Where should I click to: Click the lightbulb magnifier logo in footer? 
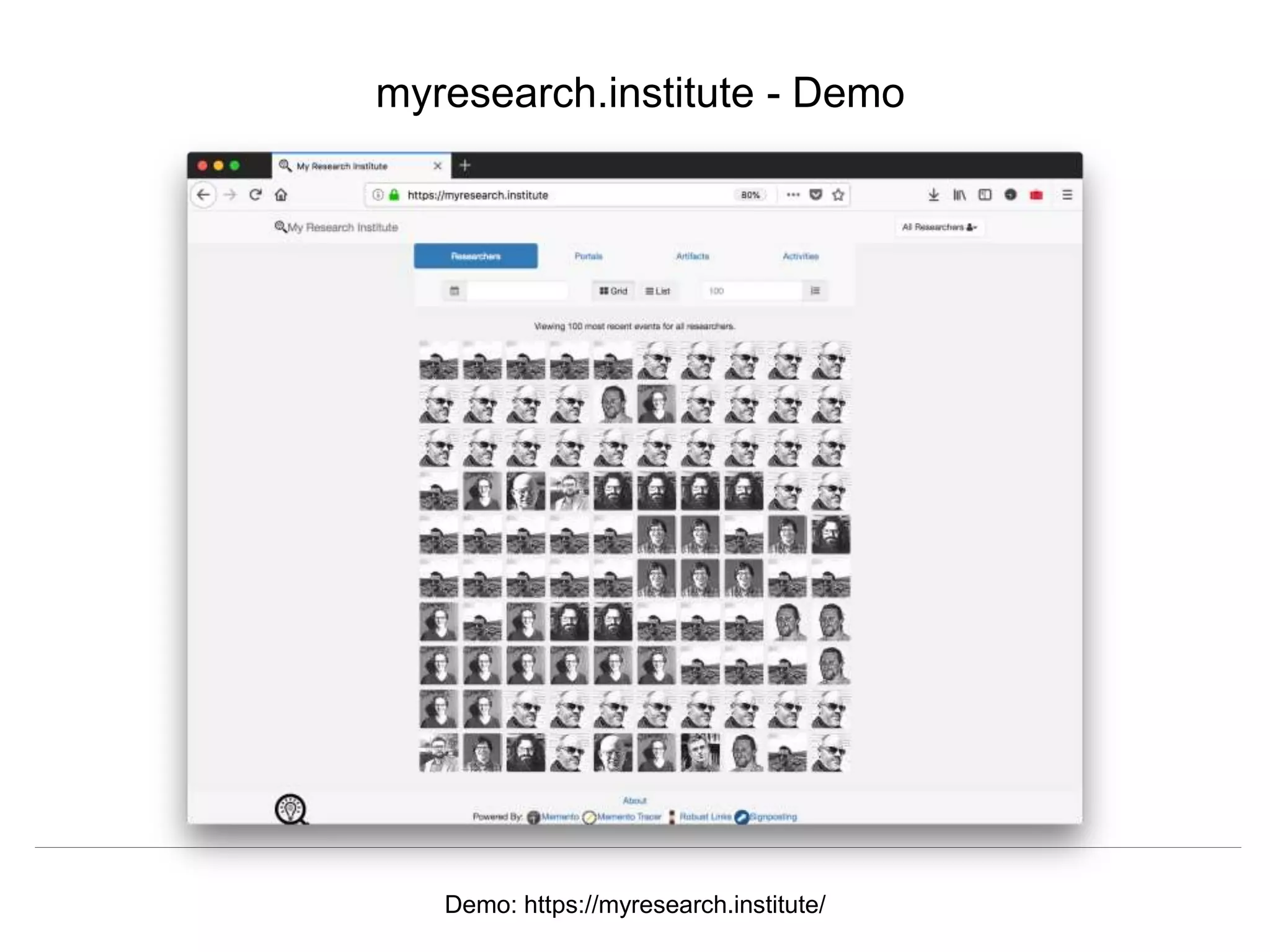291,809
